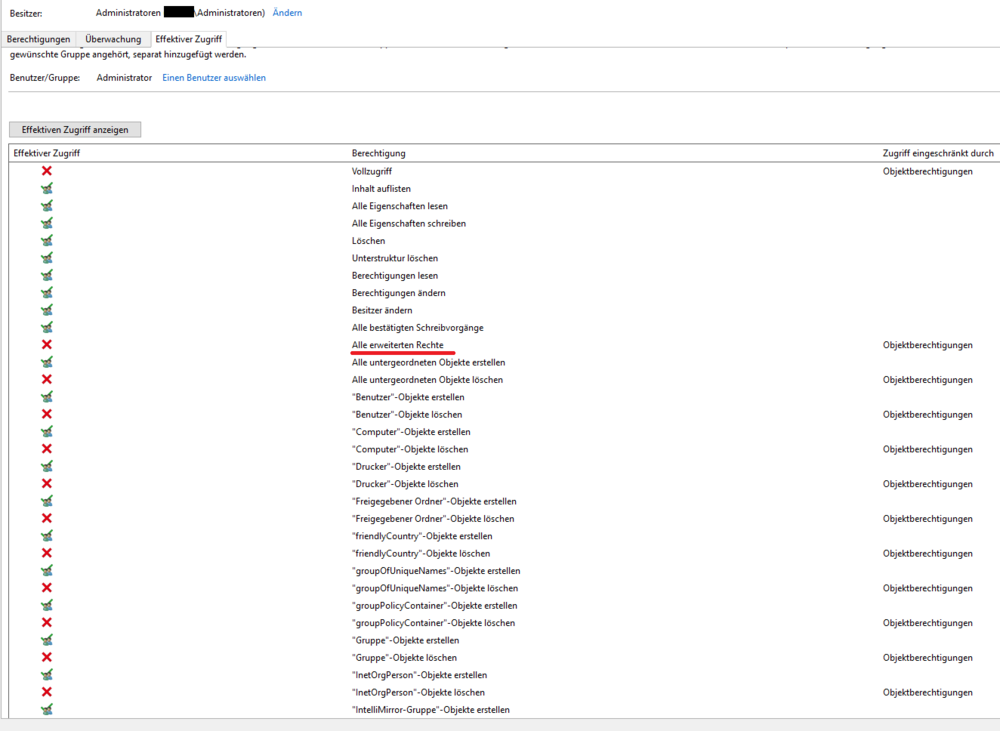Click red X icon beside "friendlyCountry"-Objekte löschen
This screenshot has width=1000, height=731.
click(46, 553)
